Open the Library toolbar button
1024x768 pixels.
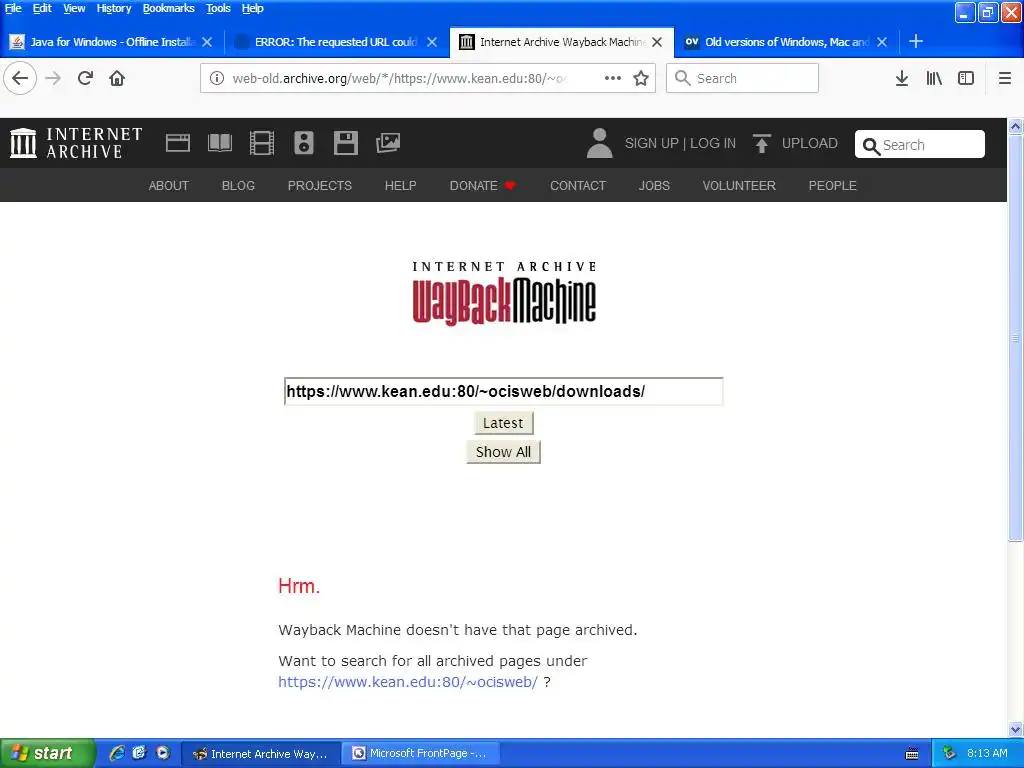934,78
